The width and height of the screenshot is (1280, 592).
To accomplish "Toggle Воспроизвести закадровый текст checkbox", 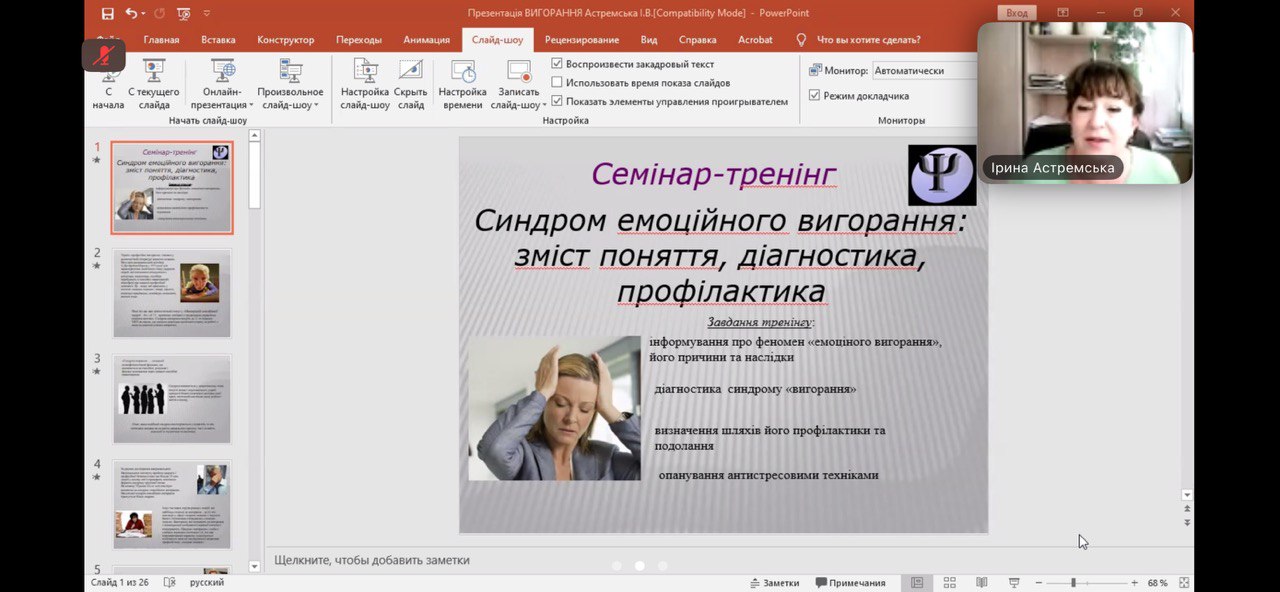I will point(557,64).
